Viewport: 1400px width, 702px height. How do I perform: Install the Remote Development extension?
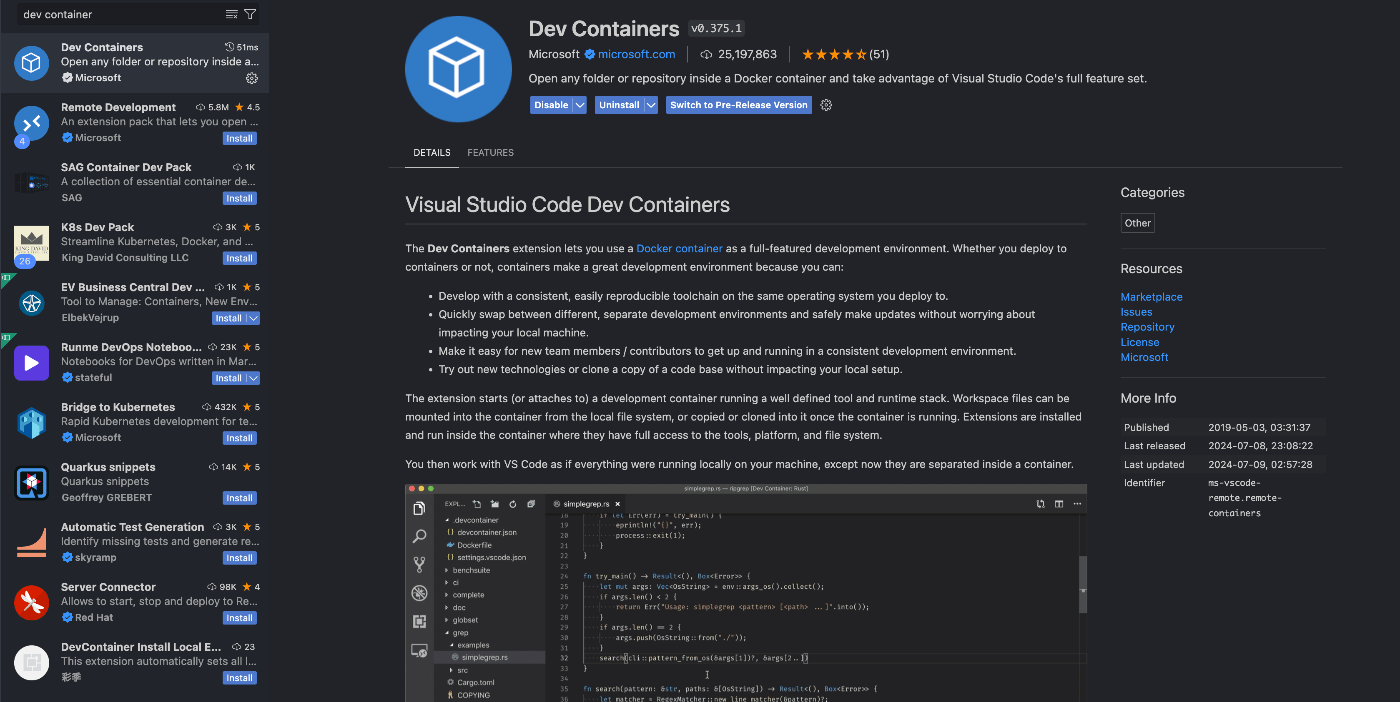click(239, 138)
